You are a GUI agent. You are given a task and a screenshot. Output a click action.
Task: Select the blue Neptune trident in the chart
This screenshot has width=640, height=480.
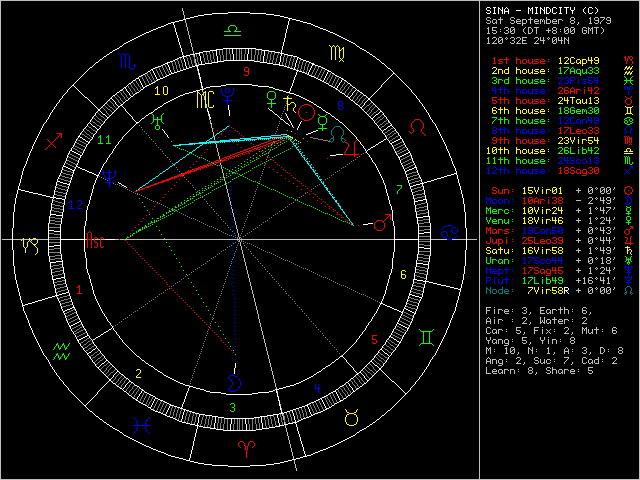coord(109,178)
